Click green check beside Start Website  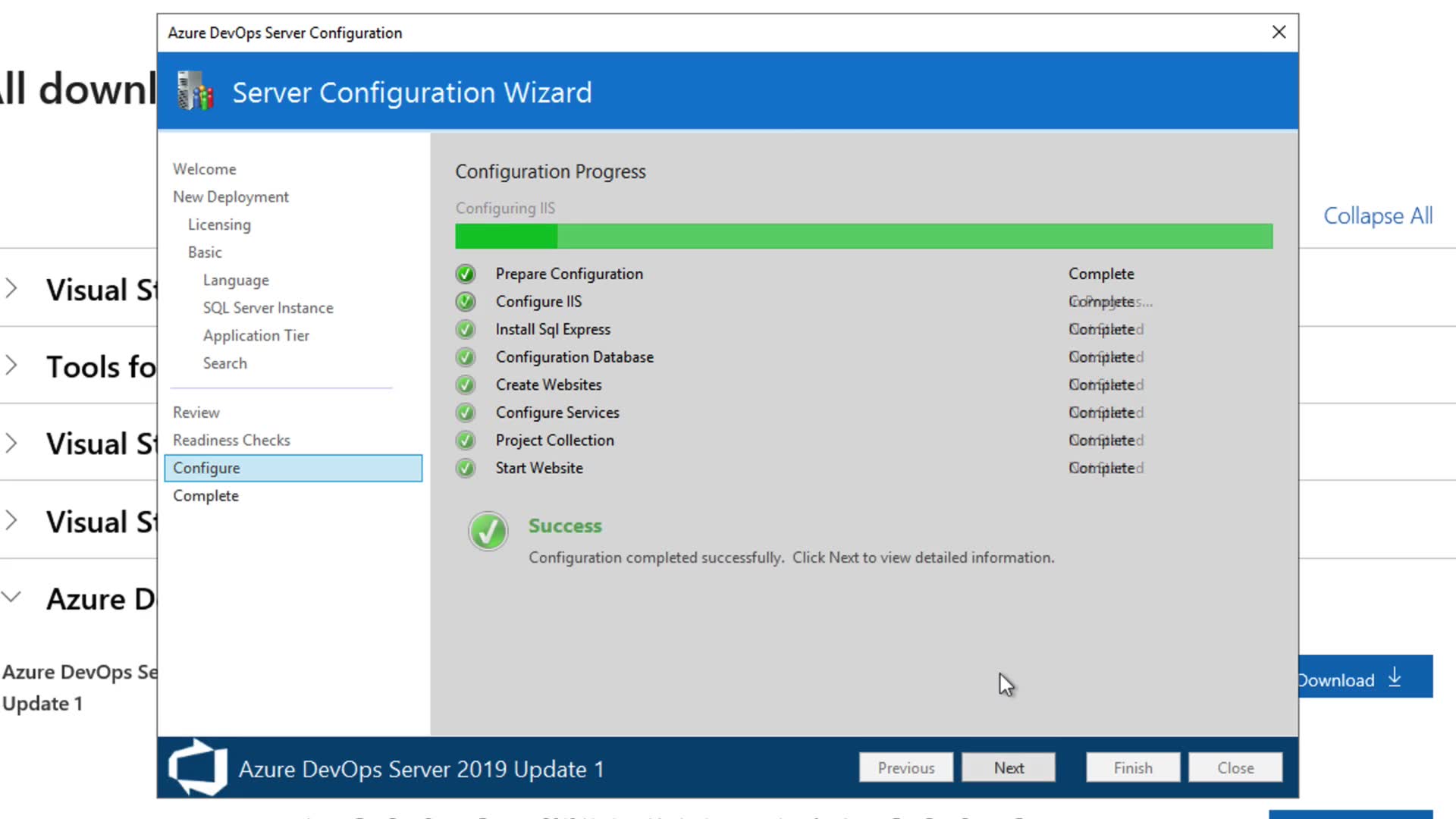tap(466, 468)
